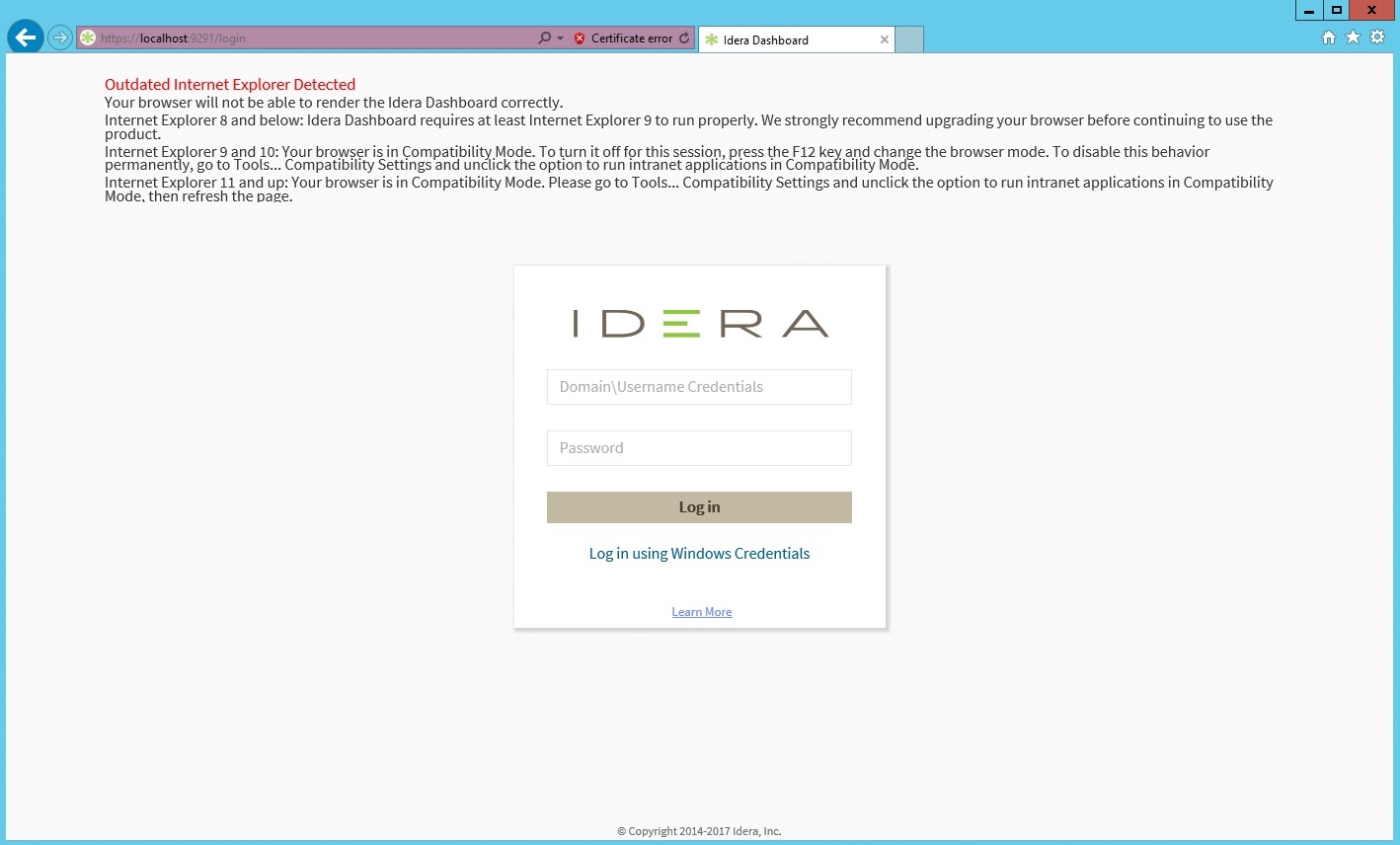Click the IDERA logo on the login card
Viewport: 1400px width, 845px height.
point(700,324)
